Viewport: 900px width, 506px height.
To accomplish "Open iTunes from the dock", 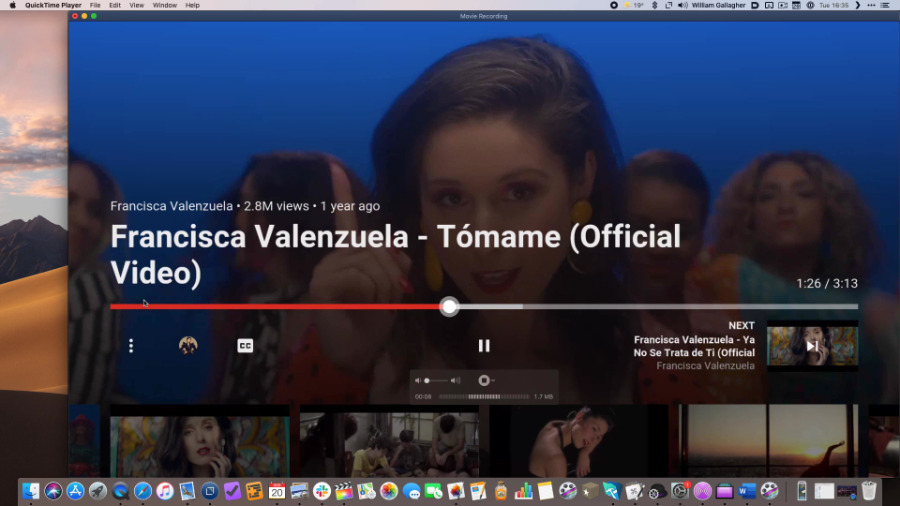I will tap(165, 491).
